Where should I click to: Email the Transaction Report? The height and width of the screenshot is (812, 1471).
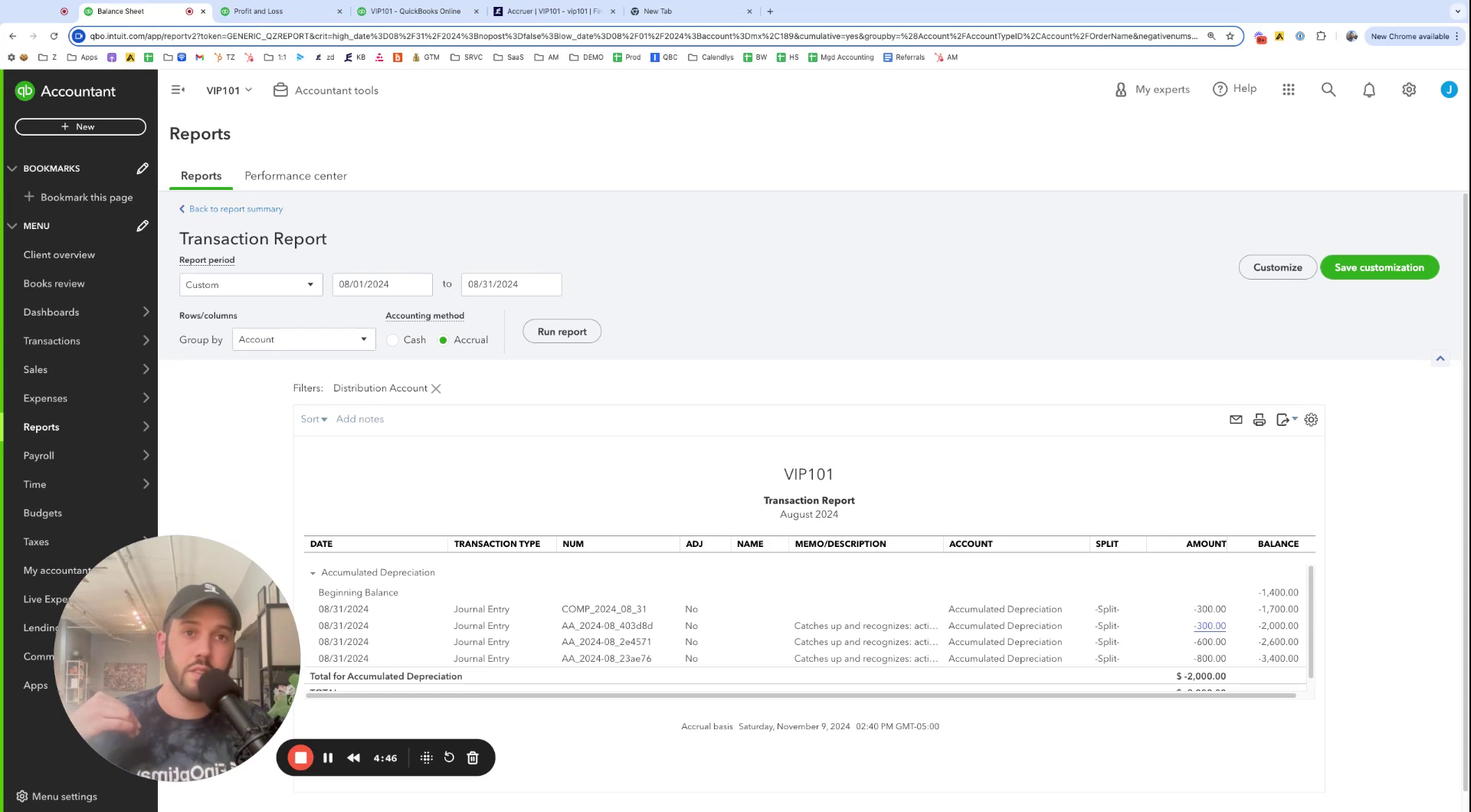[x=1236, y=420]
